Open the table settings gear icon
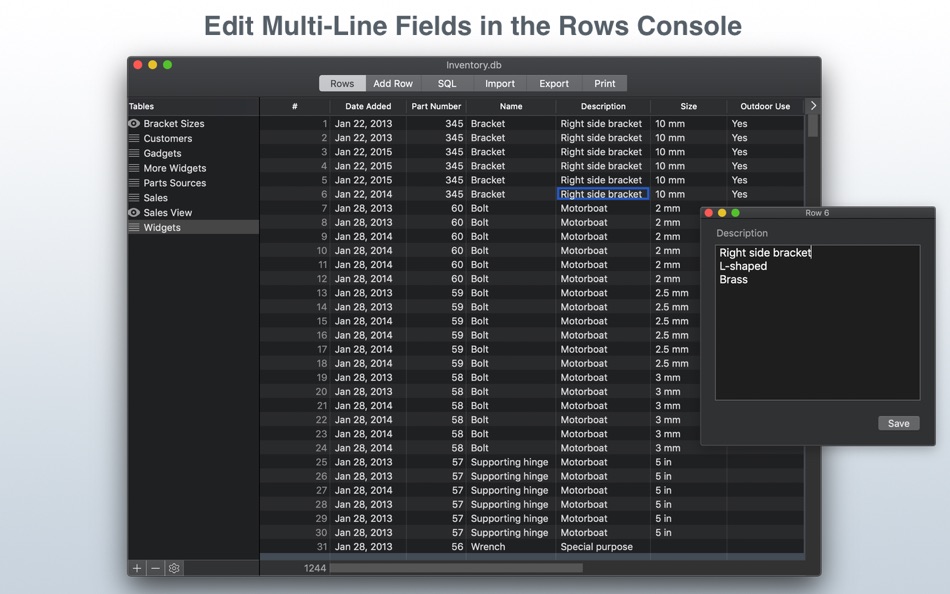 tap(174, 568)
